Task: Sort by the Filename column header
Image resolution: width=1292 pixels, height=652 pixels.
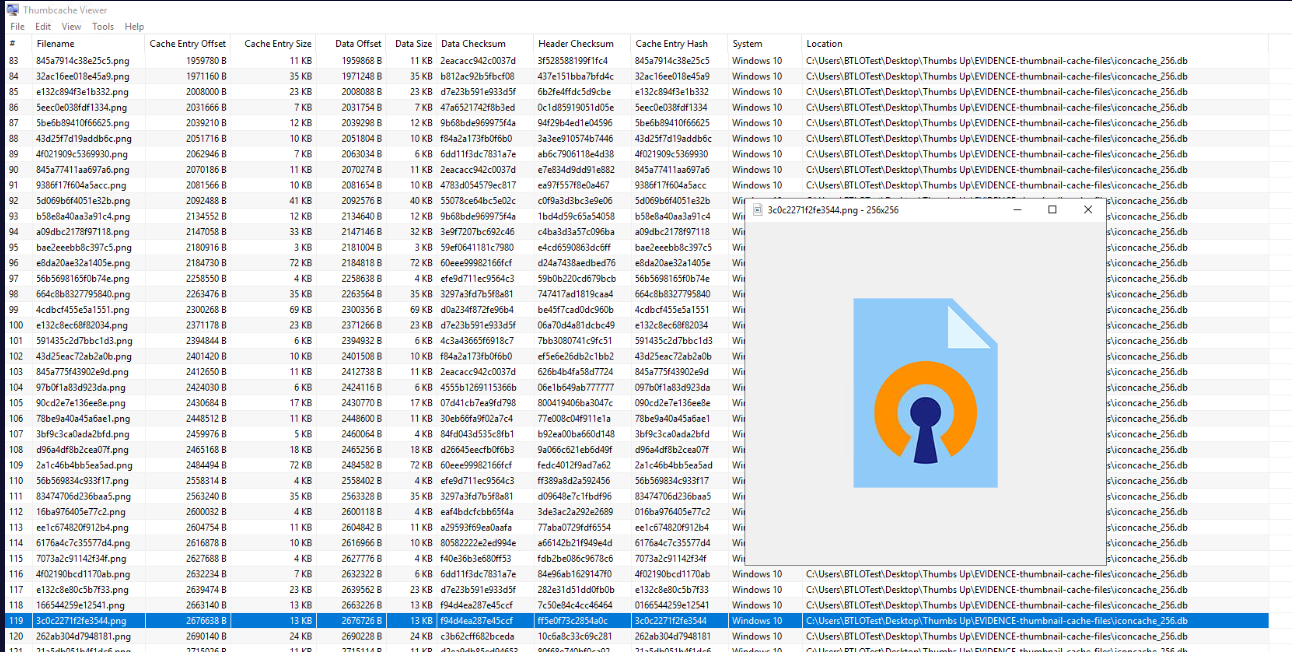Action: click(87, 44)
